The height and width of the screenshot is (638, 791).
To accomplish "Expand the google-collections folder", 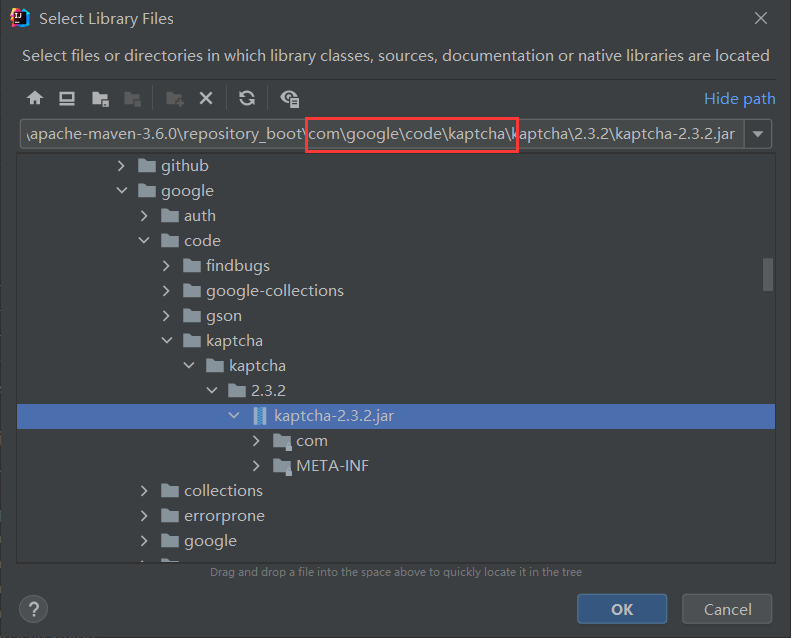I will [x=166, y=291].
